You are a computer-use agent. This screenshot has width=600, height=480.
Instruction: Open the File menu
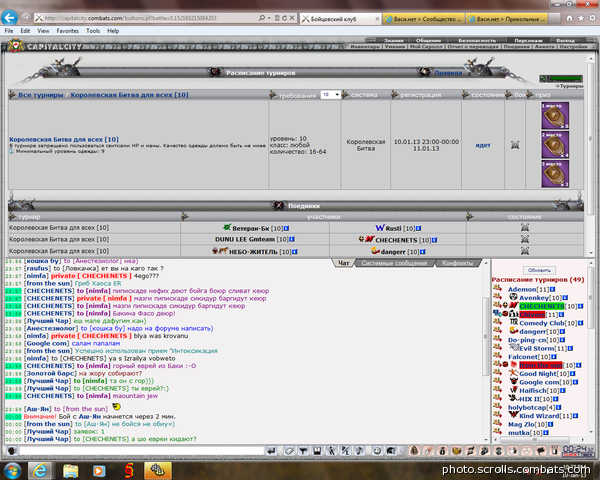click(9, 31)
